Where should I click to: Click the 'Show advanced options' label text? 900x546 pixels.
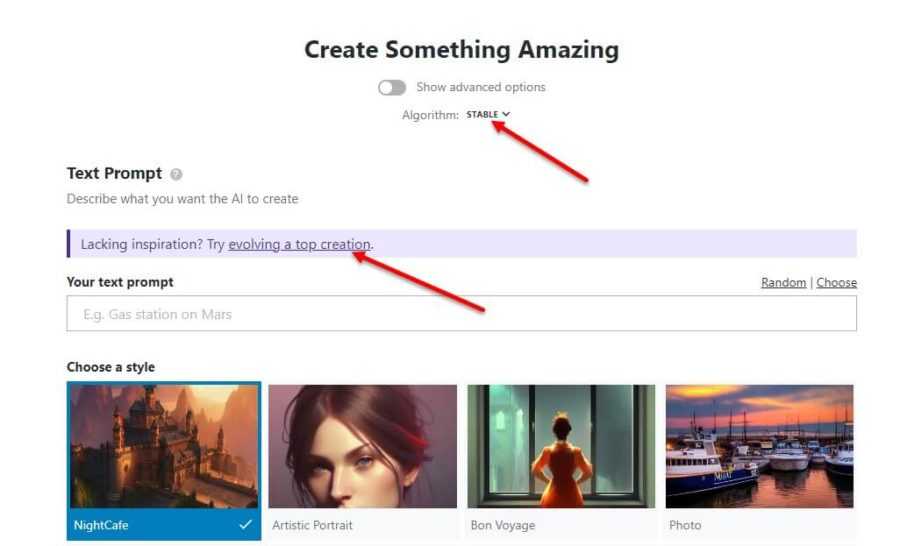pos(480,88)
